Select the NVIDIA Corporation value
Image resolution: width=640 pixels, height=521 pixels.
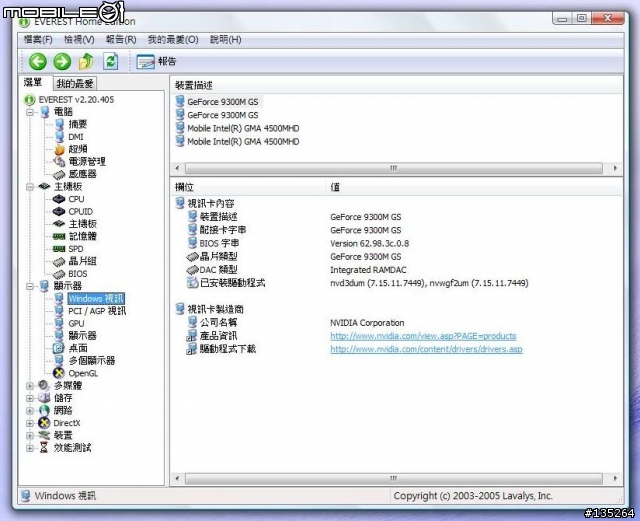point(367,323)
